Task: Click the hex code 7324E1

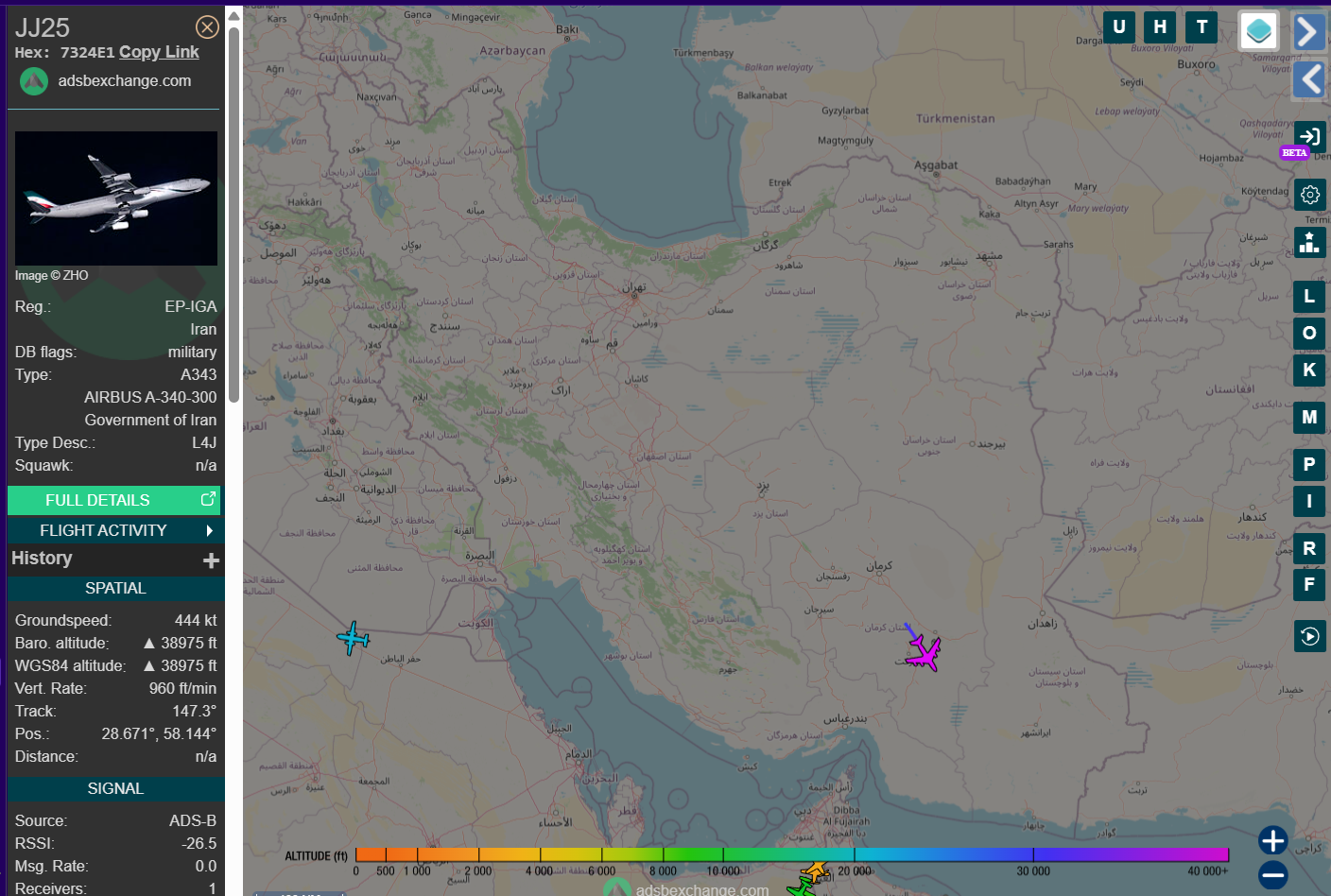Action: pos(87,53)
